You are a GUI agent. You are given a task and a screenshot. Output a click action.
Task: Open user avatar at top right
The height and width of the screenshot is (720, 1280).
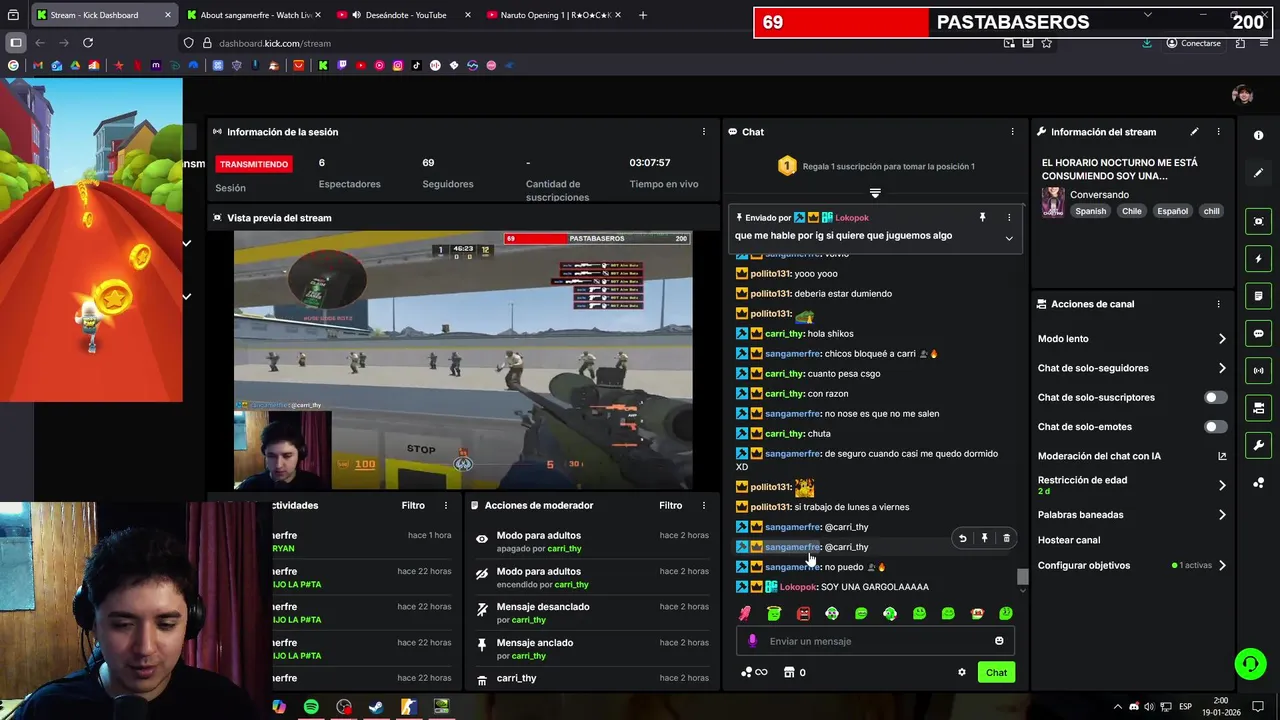pyautogui.click(x=1242, y=94)
